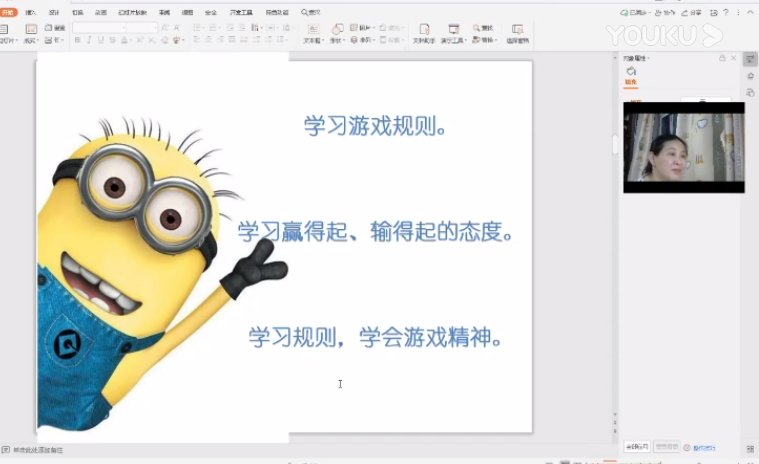Click the webcam video overlay of presenter
The image size is (759, 464).
pyautogui.click(x=684, y=148)
